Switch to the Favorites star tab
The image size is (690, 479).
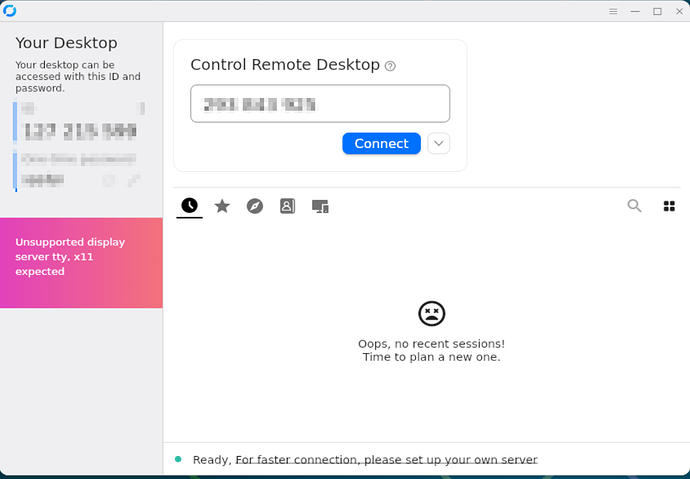pyautogui.click(x=222, y=206)
